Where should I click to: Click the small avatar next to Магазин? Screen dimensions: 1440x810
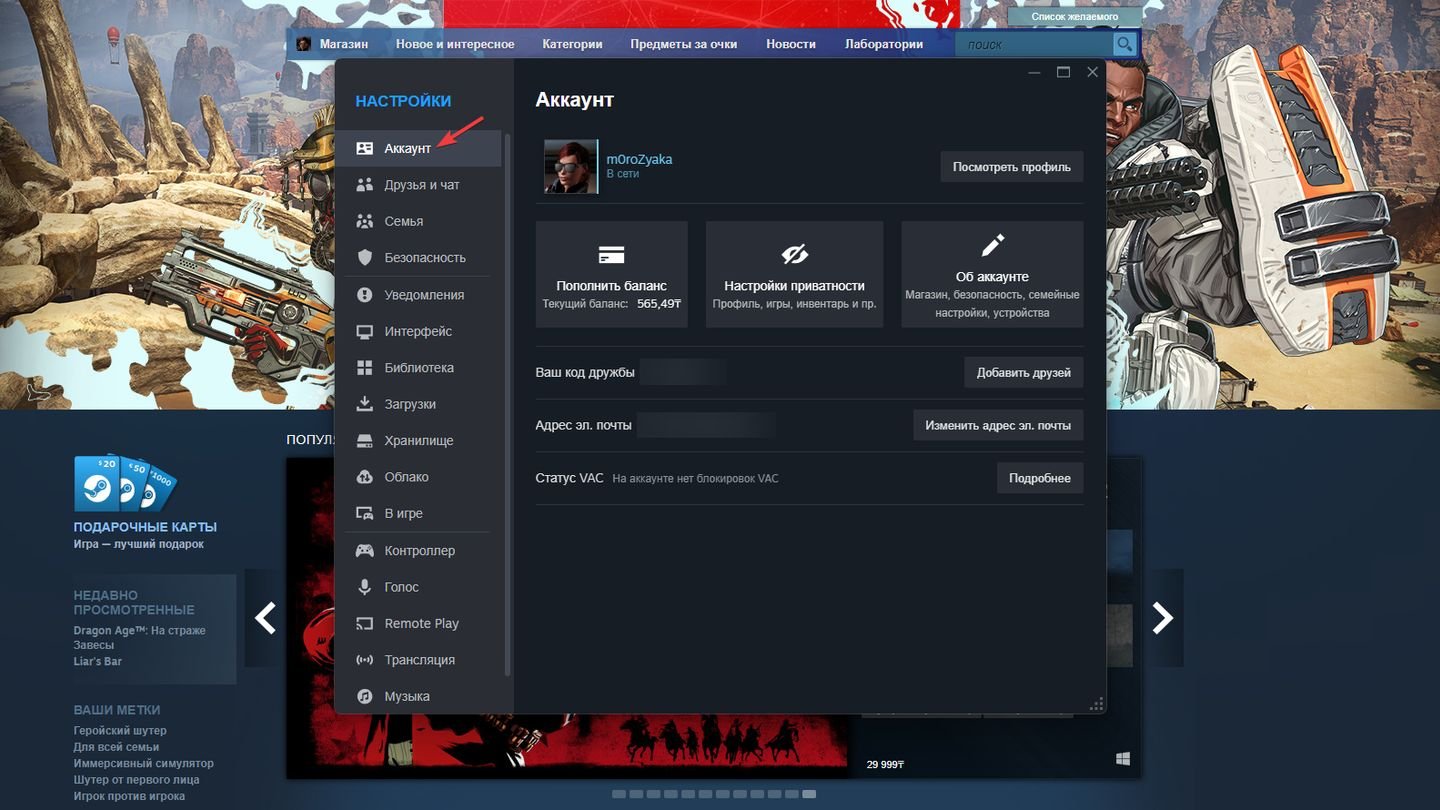coord(304,44)
